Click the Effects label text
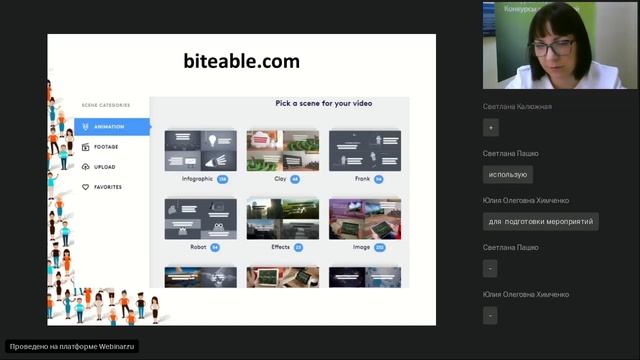 280,247
